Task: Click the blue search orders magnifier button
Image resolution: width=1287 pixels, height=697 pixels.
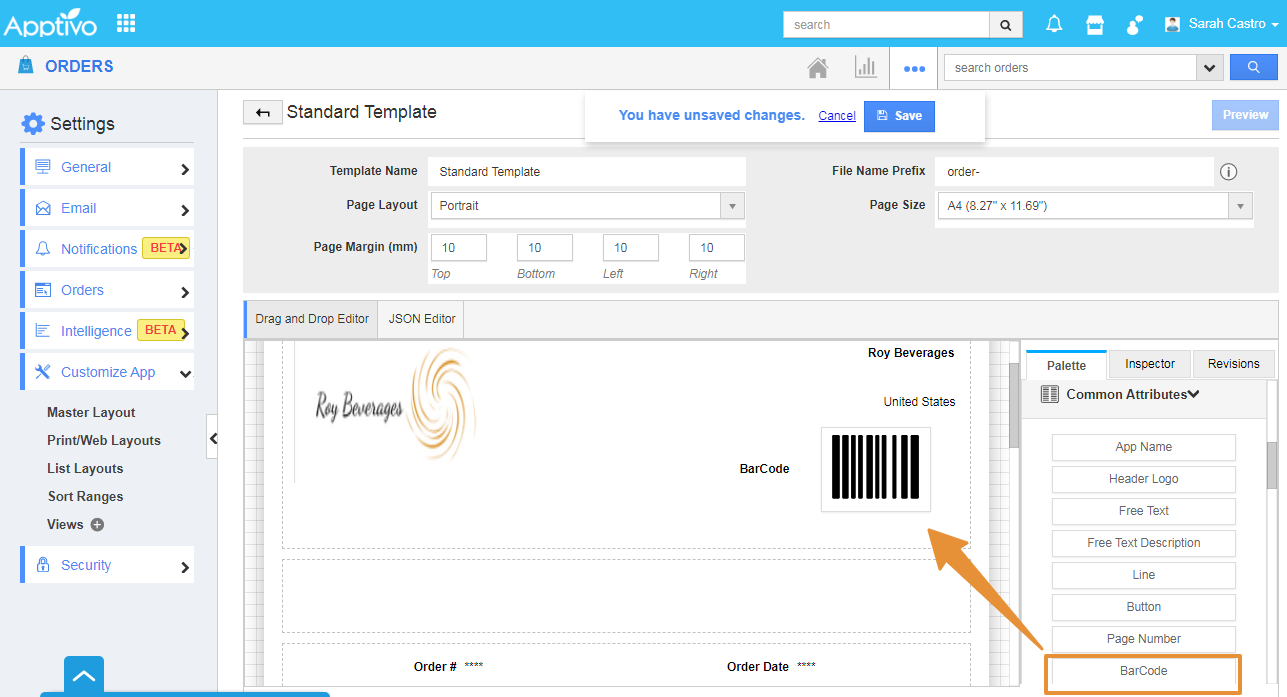Action: click(1253, 67)
